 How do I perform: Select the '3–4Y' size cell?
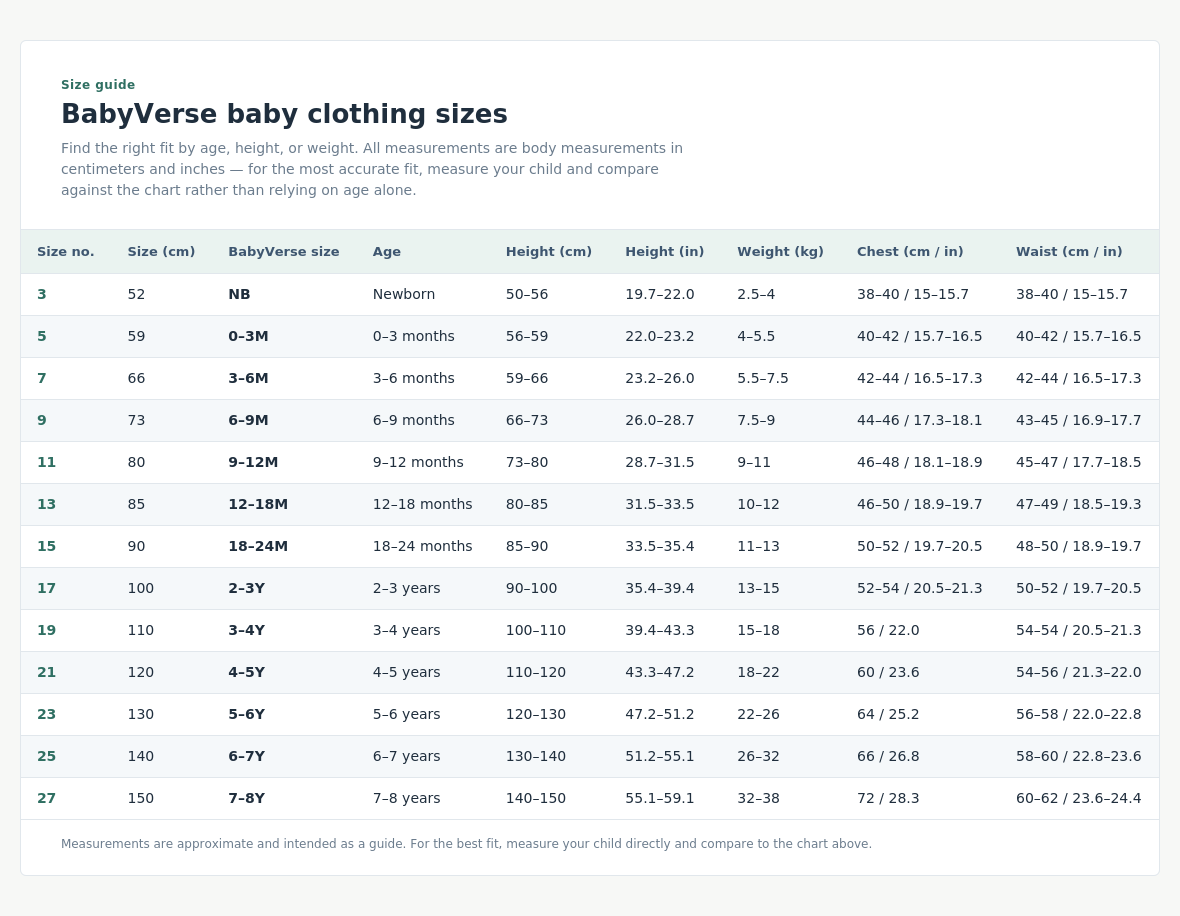246,631
